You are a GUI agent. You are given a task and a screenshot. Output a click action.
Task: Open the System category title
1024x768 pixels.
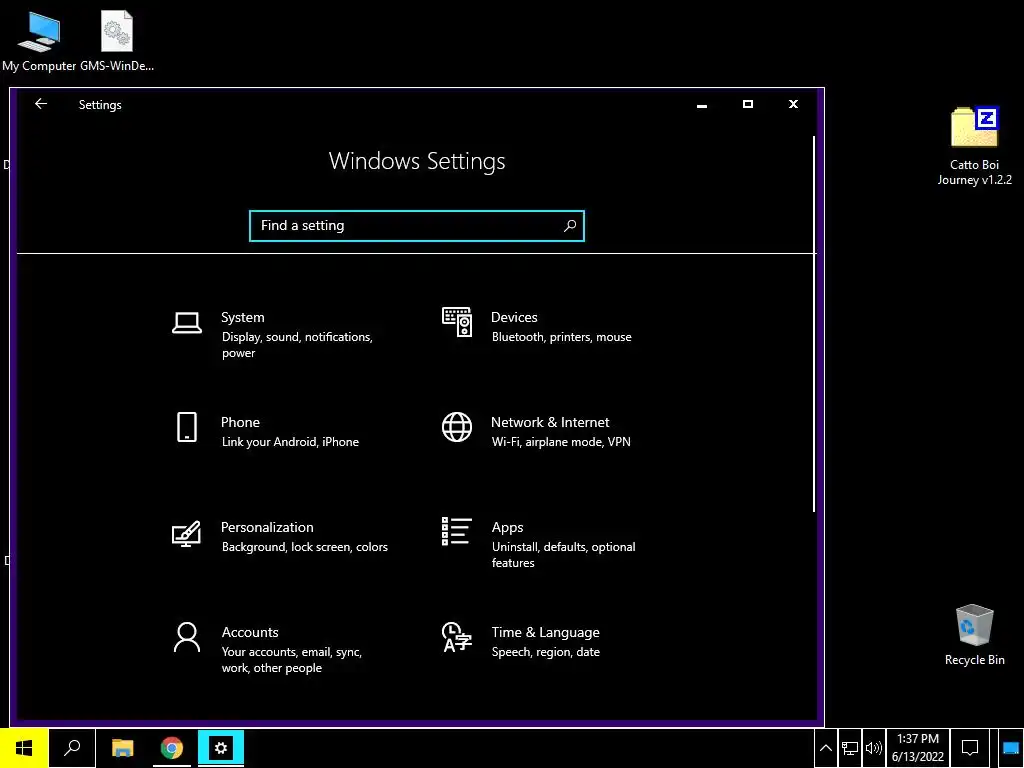(x=243, y=317)
